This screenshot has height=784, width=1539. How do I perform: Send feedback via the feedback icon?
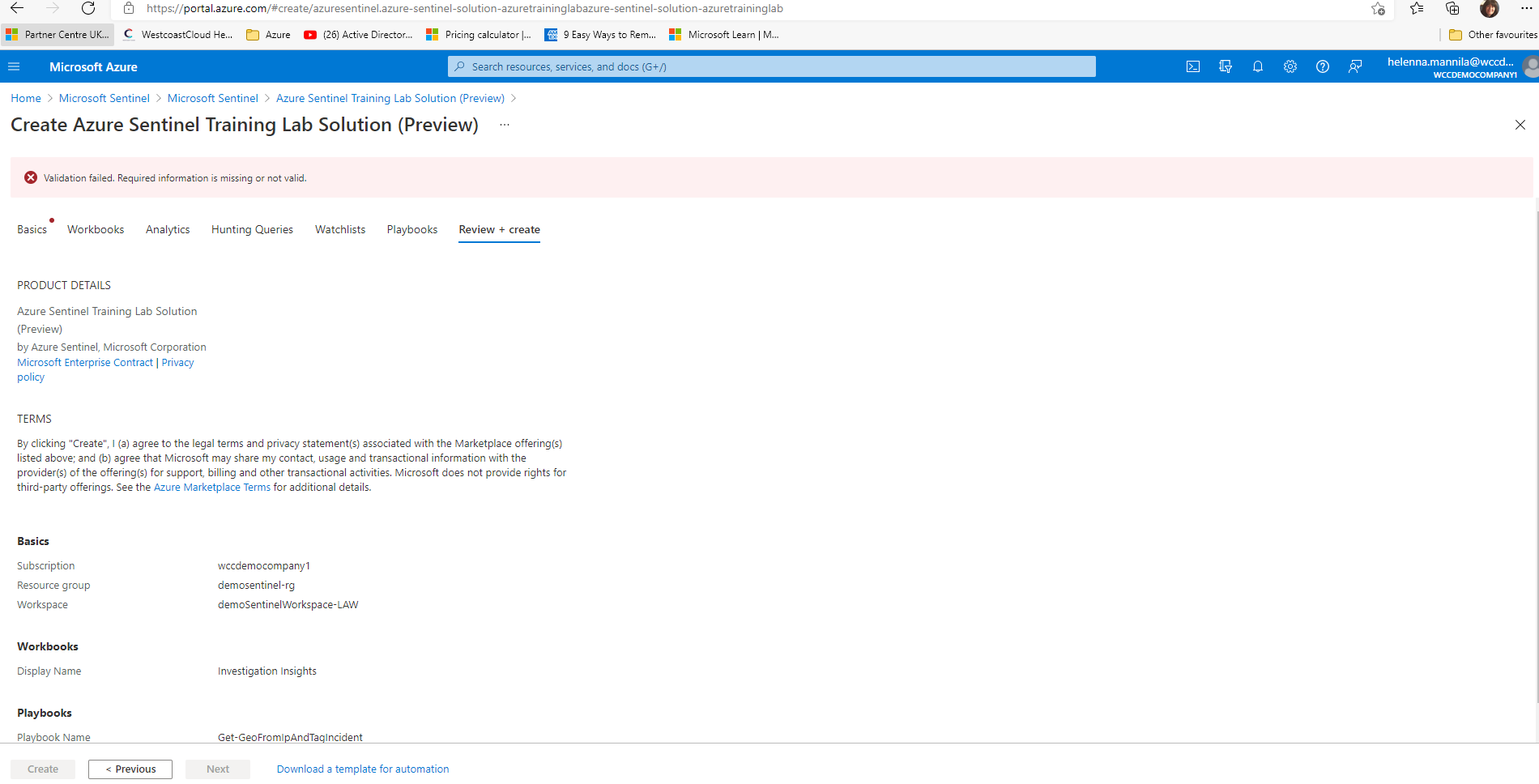click(1355, 66)
